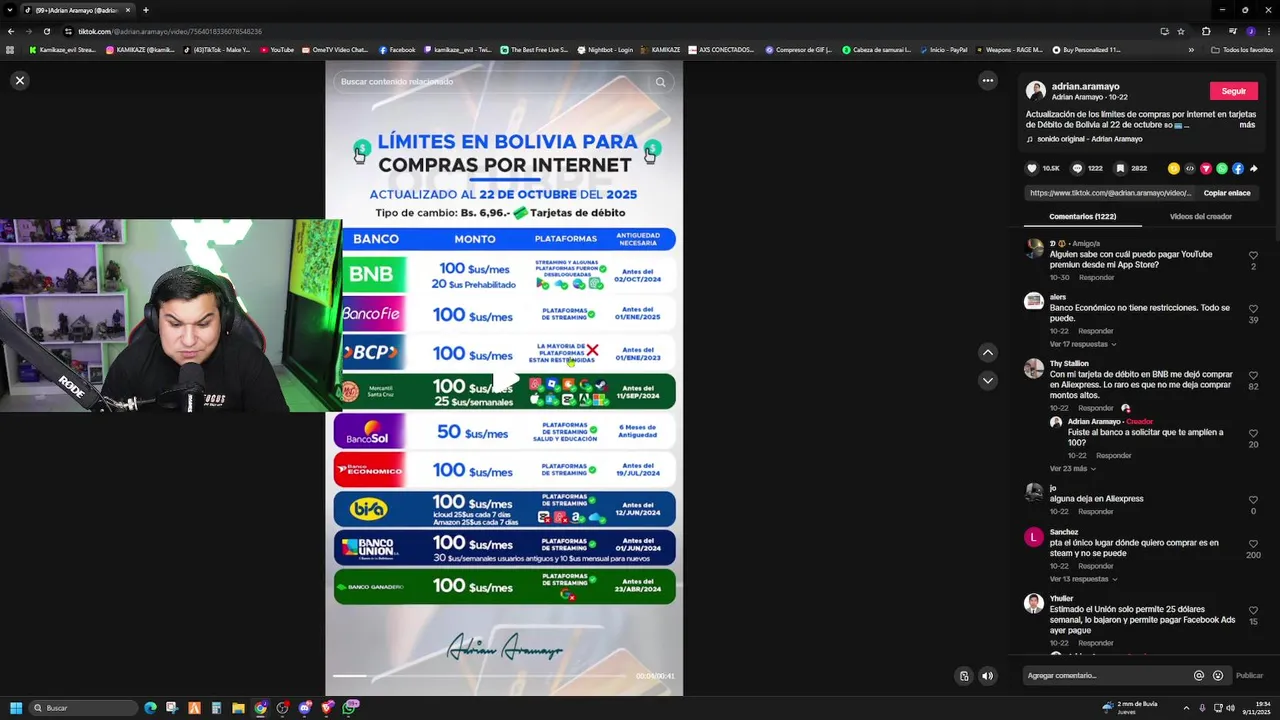
Task: Select the video URL text field
Action: (1111, 193)
